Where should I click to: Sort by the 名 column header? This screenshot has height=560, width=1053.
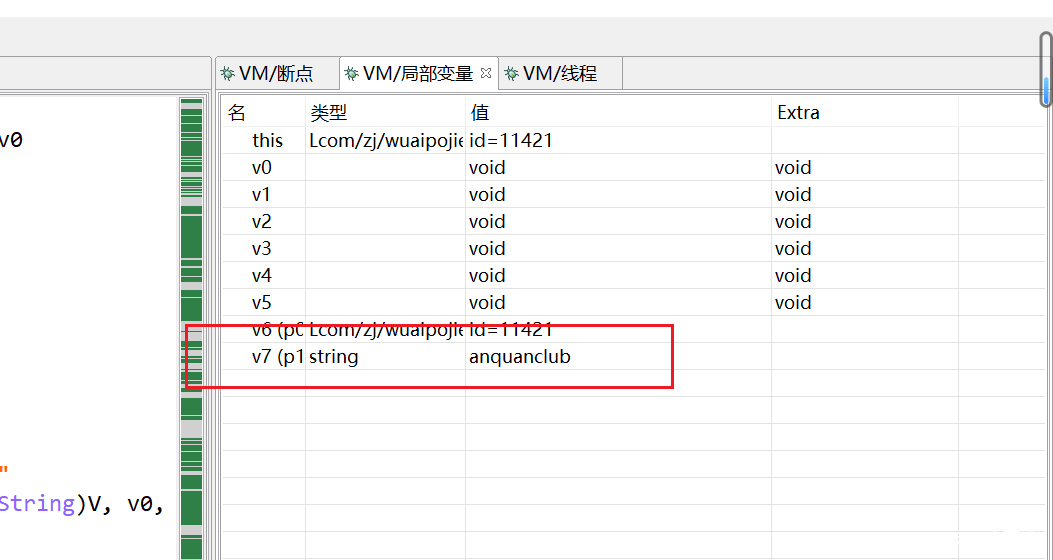point(237,113)
